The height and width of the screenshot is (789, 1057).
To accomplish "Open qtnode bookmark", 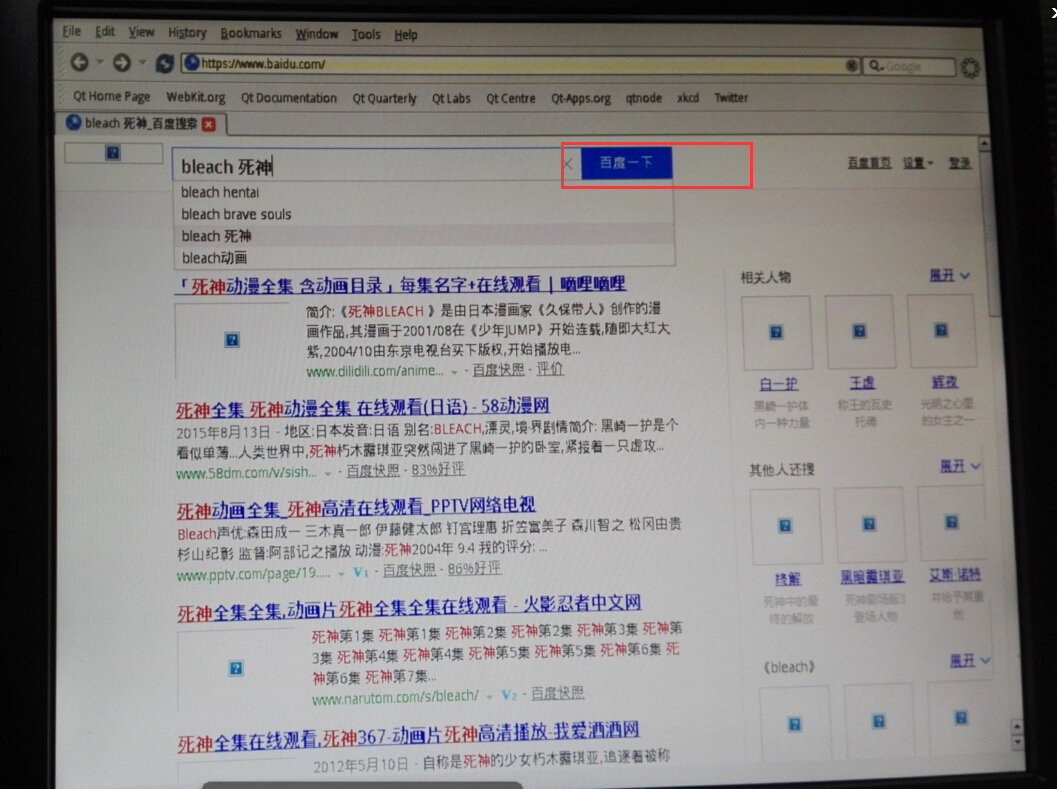I will [x=643, y=98].
